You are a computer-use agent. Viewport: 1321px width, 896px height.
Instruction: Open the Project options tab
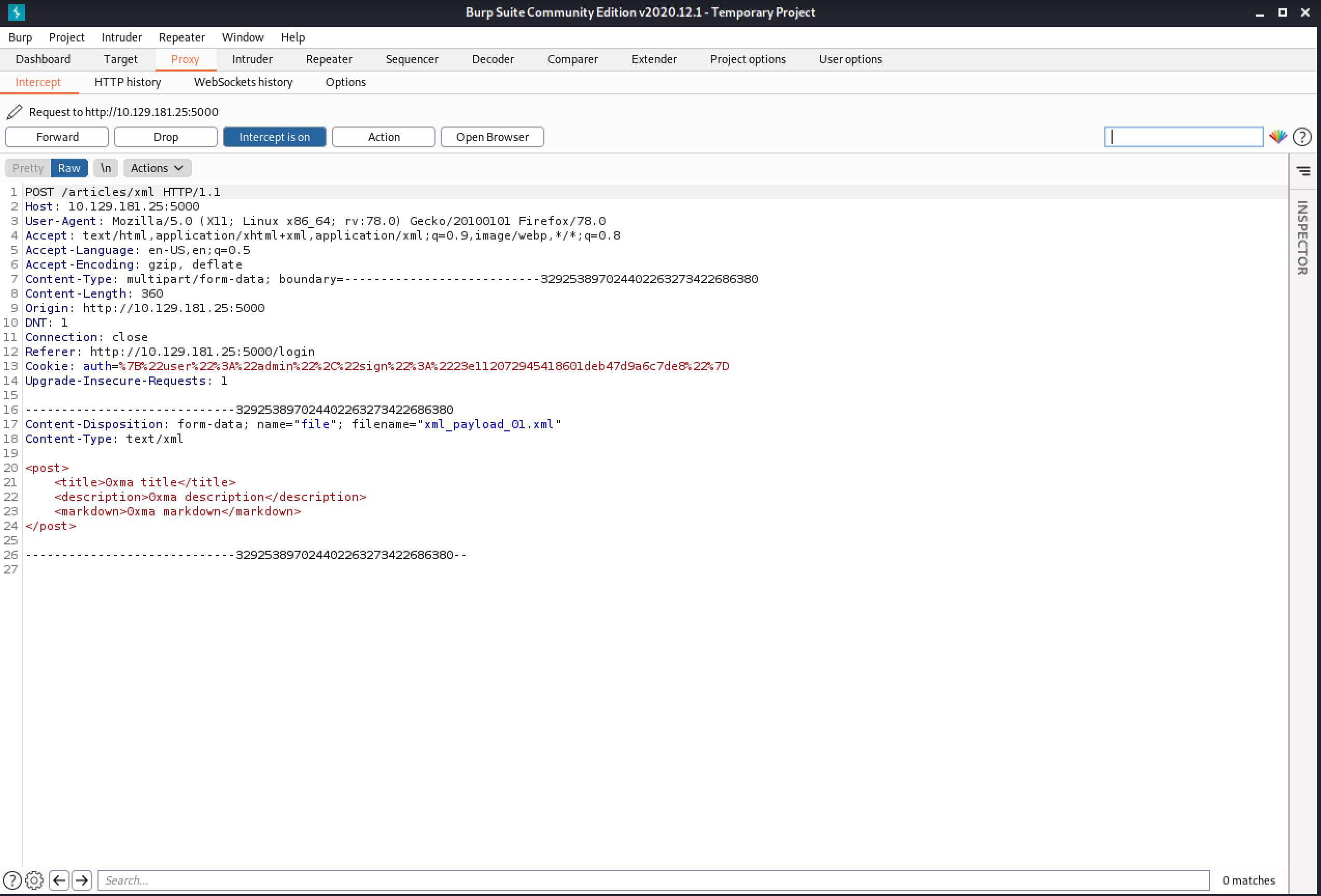click(748, 60)
